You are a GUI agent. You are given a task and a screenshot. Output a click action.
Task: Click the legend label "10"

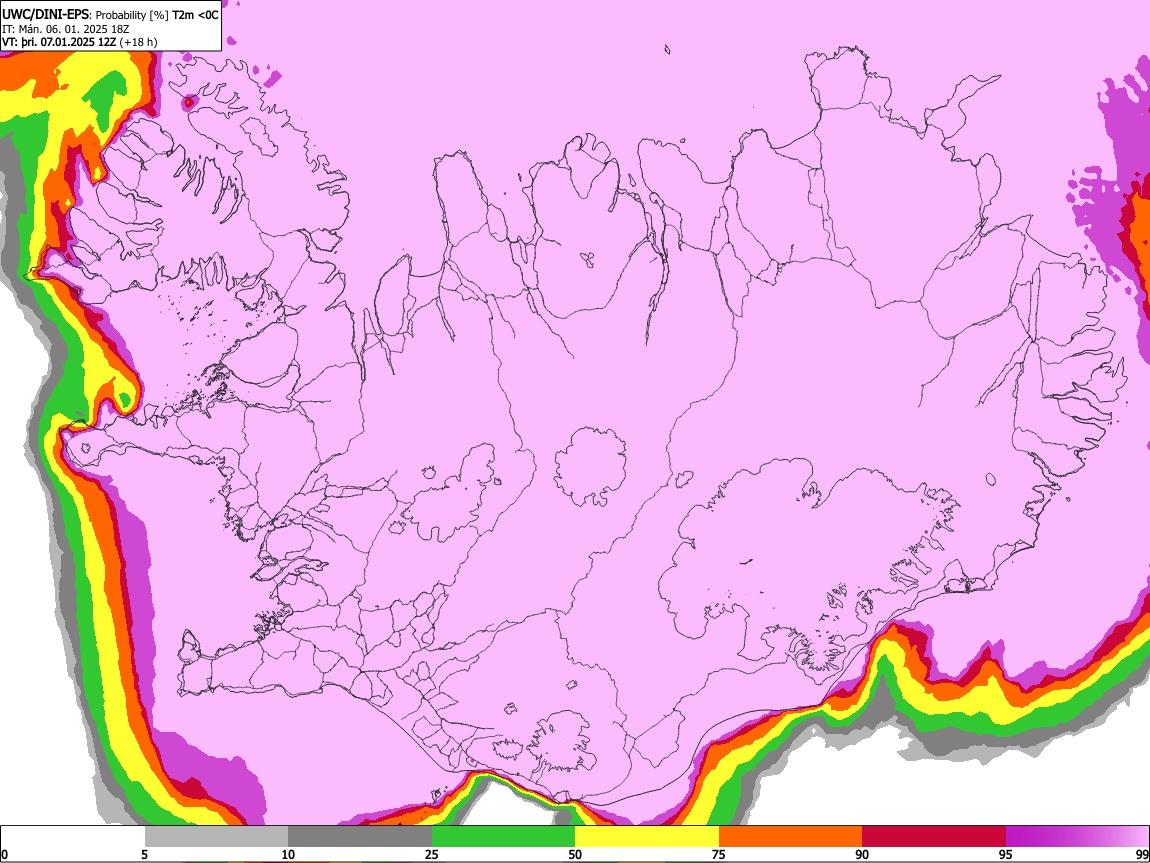point(288,854)
